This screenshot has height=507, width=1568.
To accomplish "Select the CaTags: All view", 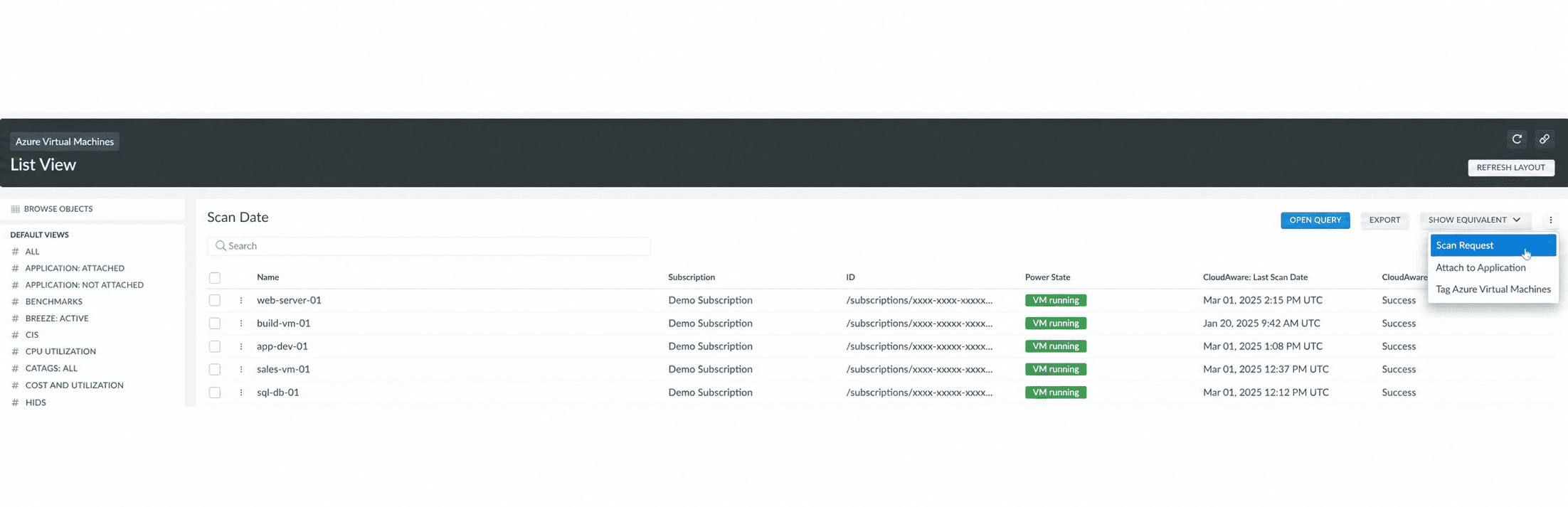I will click(x=51, y=368).
